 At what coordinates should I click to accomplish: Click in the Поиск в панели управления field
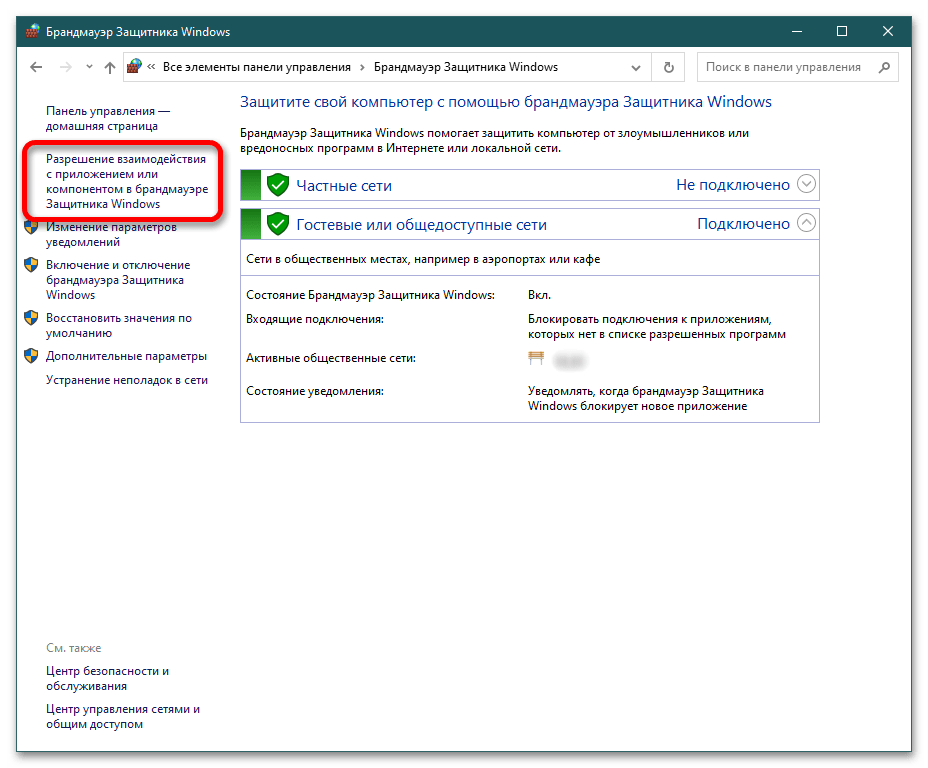click(x=785, y=68)
